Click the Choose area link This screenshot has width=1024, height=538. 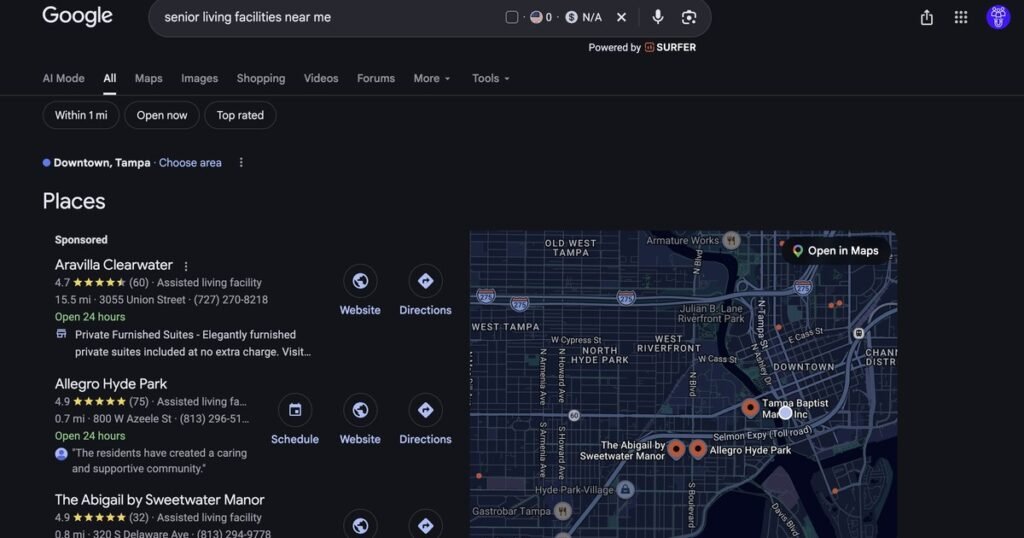(190, 163)
